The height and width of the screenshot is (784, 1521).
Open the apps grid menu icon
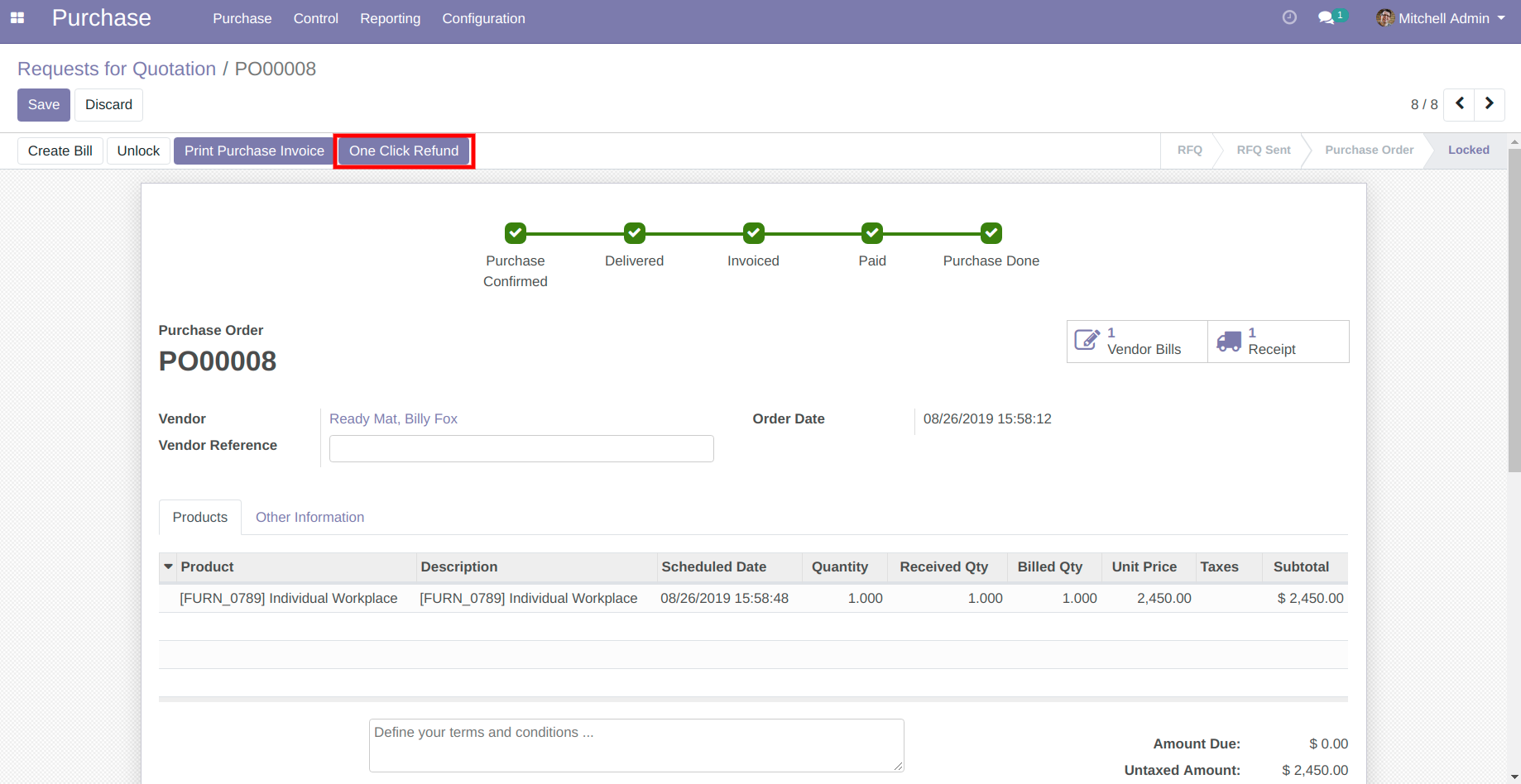pos(17,18)
